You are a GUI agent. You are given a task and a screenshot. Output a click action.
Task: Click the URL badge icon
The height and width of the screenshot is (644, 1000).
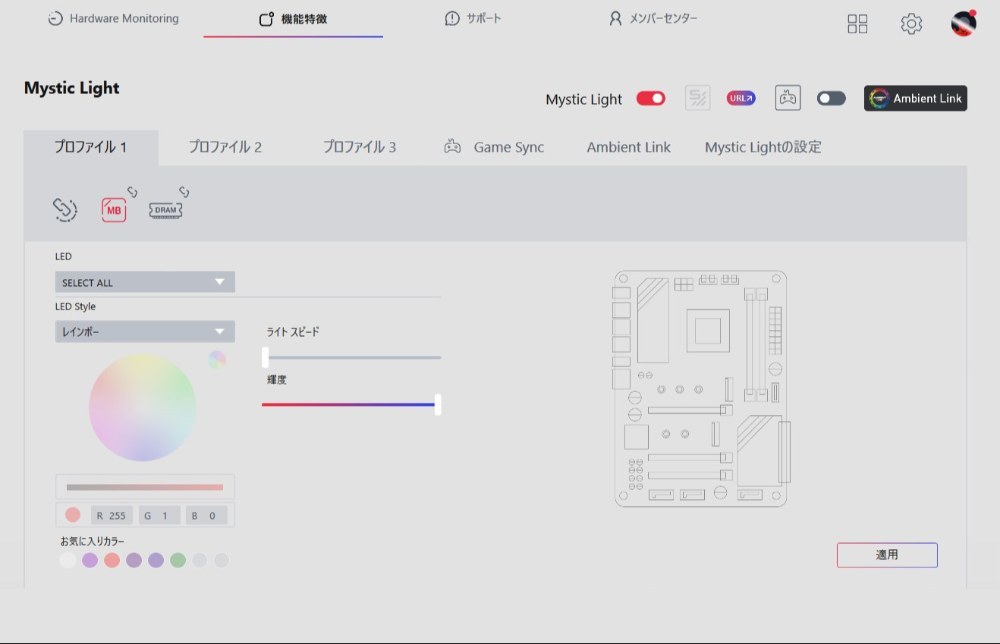tap(741, 98)
